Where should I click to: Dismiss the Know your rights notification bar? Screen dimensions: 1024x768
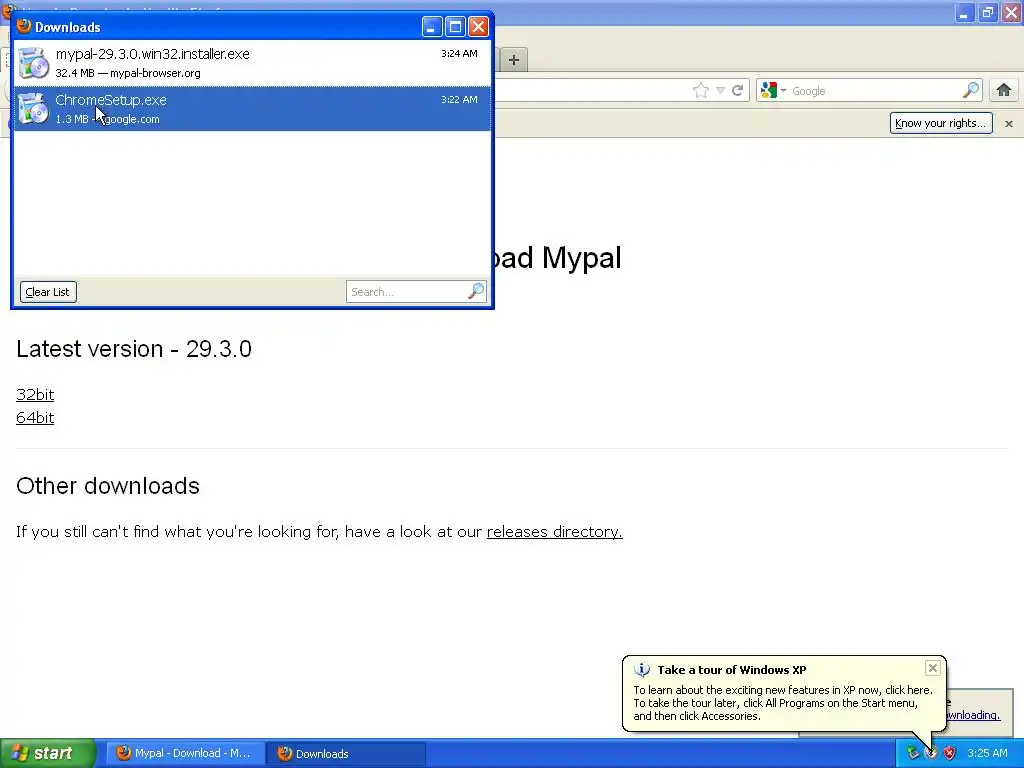[x=1008, y=123]
